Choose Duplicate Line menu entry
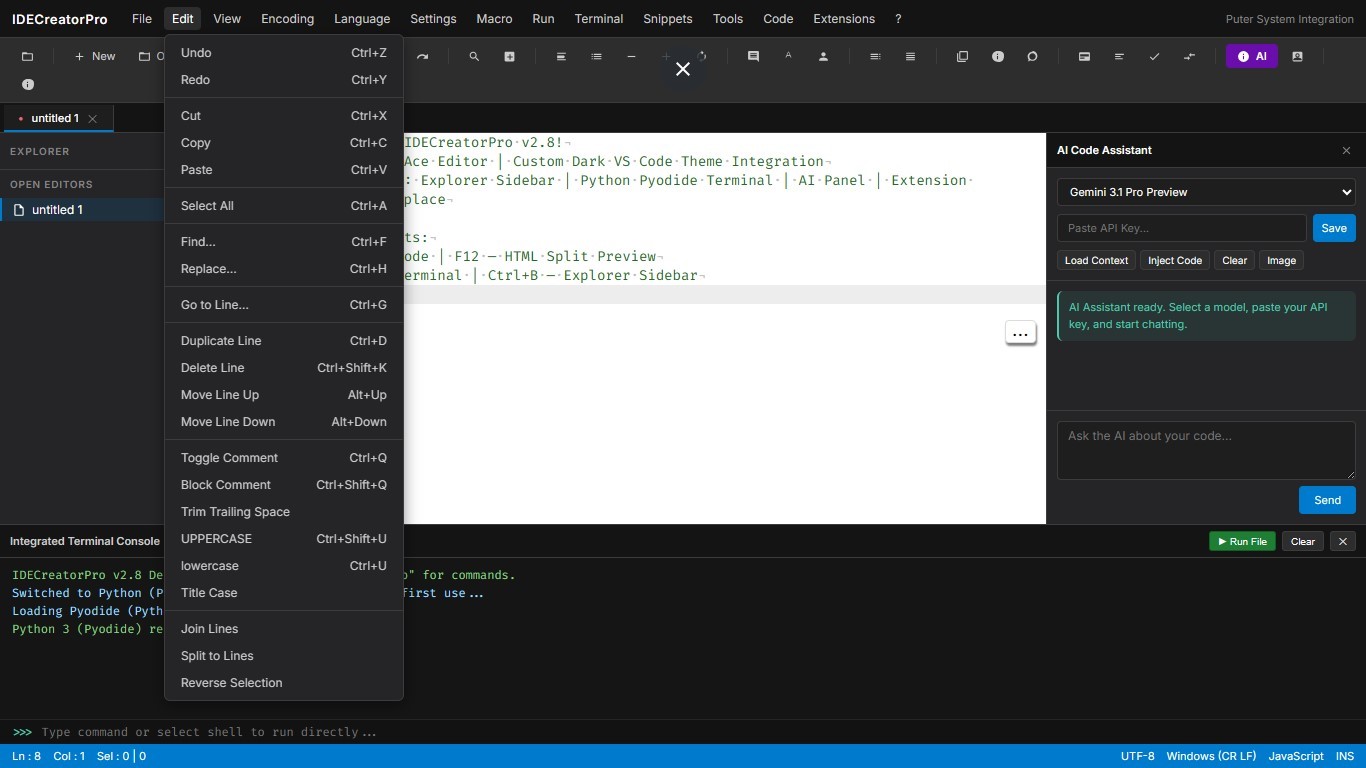Viewport: 1366px width, 768px height. pos(284,341)
